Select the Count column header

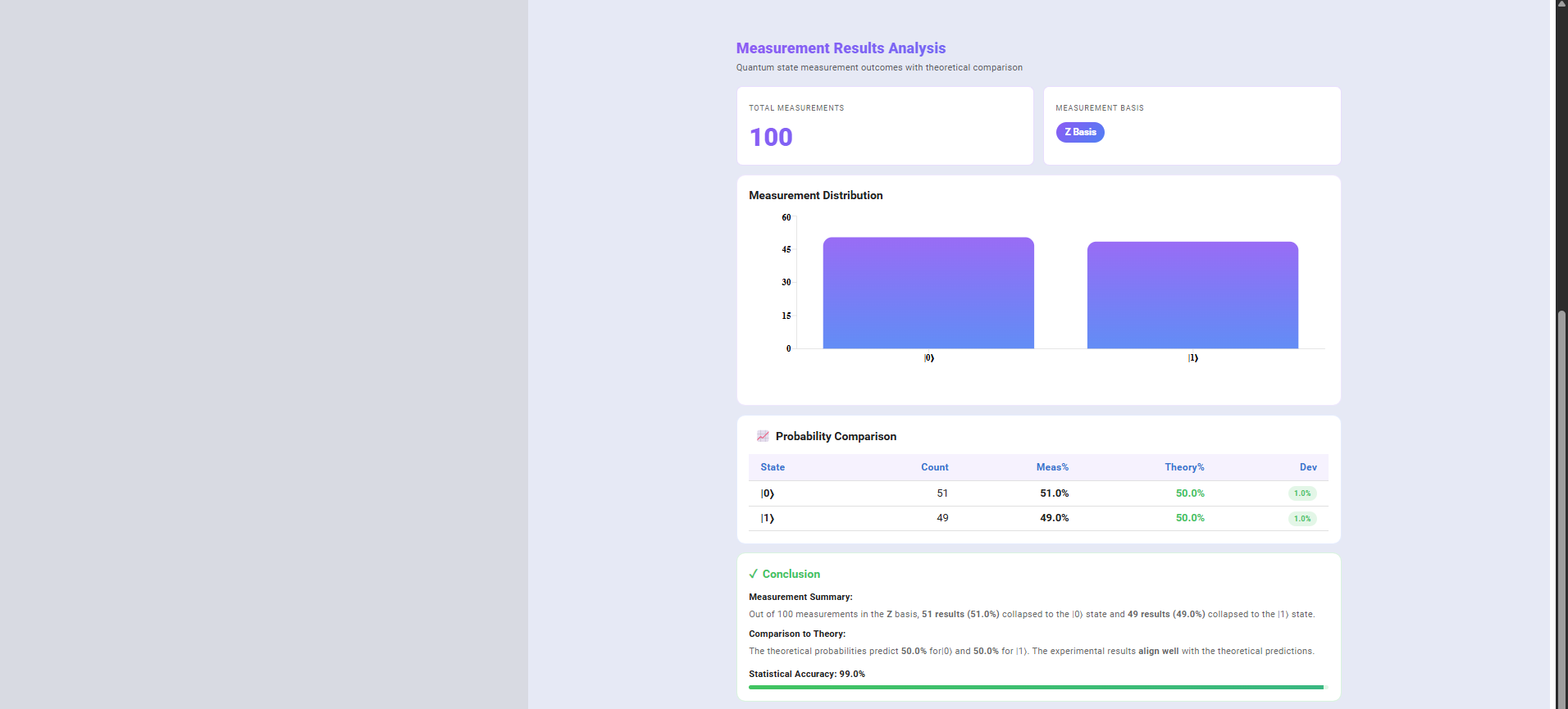coord(934,467)
